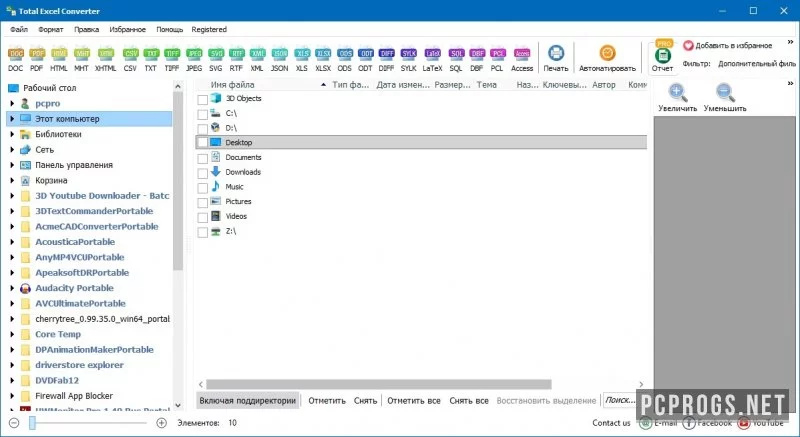Click Включая поддиректории button
This screenshot has height=437, width=800.
point(248,401)
